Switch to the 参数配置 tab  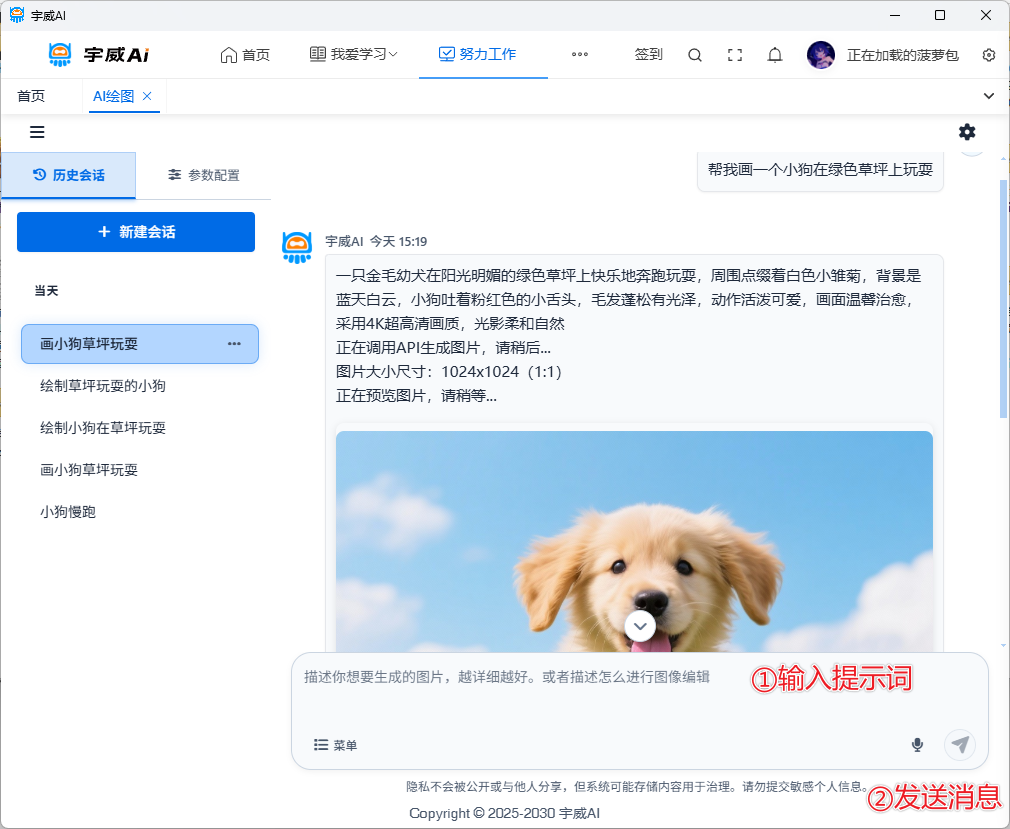(204, 175)
